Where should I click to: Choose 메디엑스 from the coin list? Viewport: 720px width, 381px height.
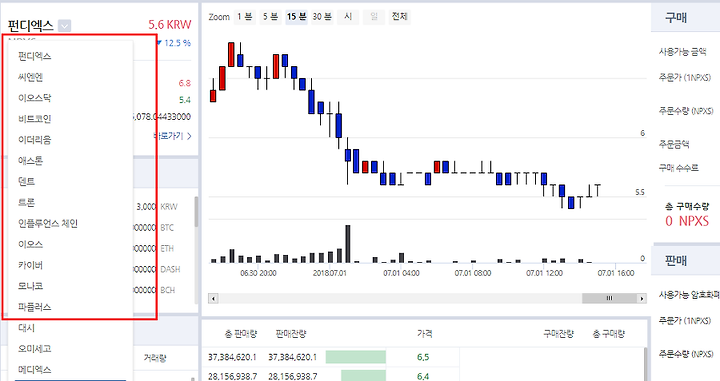coord(34,370)
